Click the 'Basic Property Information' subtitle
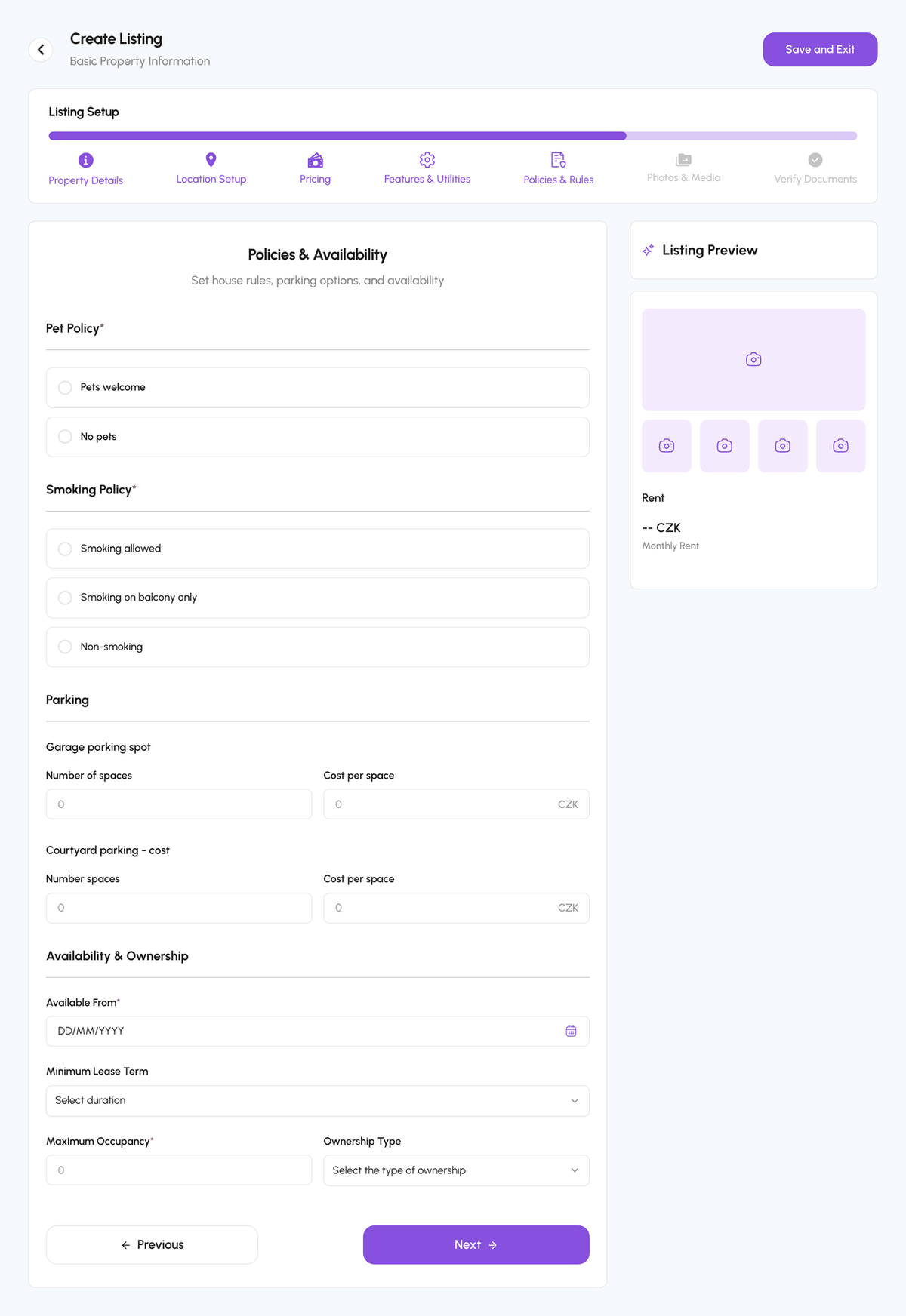The height and width of the screenshot is (1316, 906). point(140,61)
